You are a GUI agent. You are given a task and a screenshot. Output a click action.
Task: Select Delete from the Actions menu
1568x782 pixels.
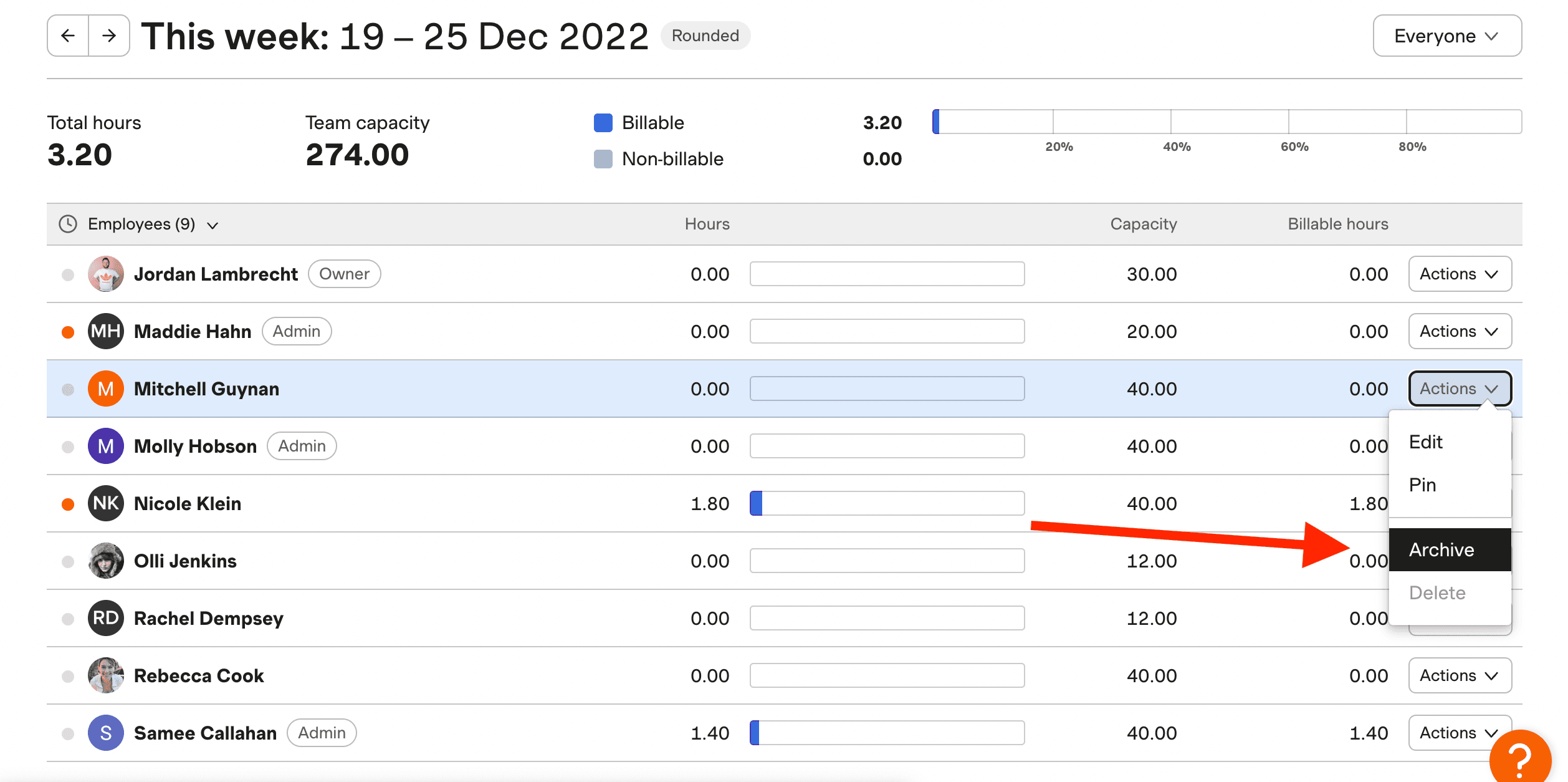(x=1450, y=592)
